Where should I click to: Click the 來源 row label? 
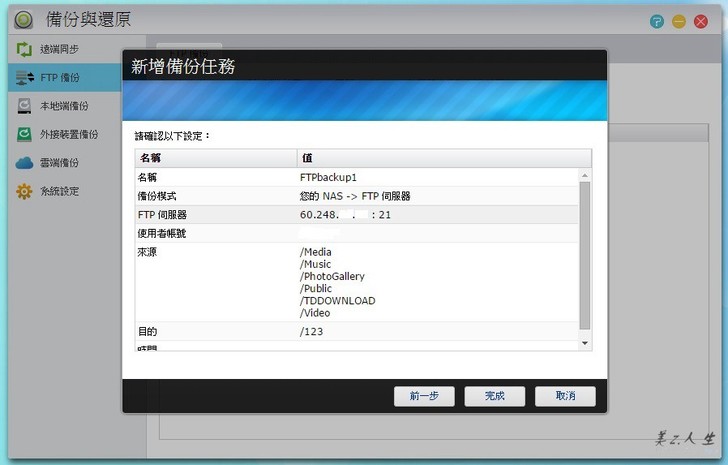pyautogui.click(x=147, y=252)
